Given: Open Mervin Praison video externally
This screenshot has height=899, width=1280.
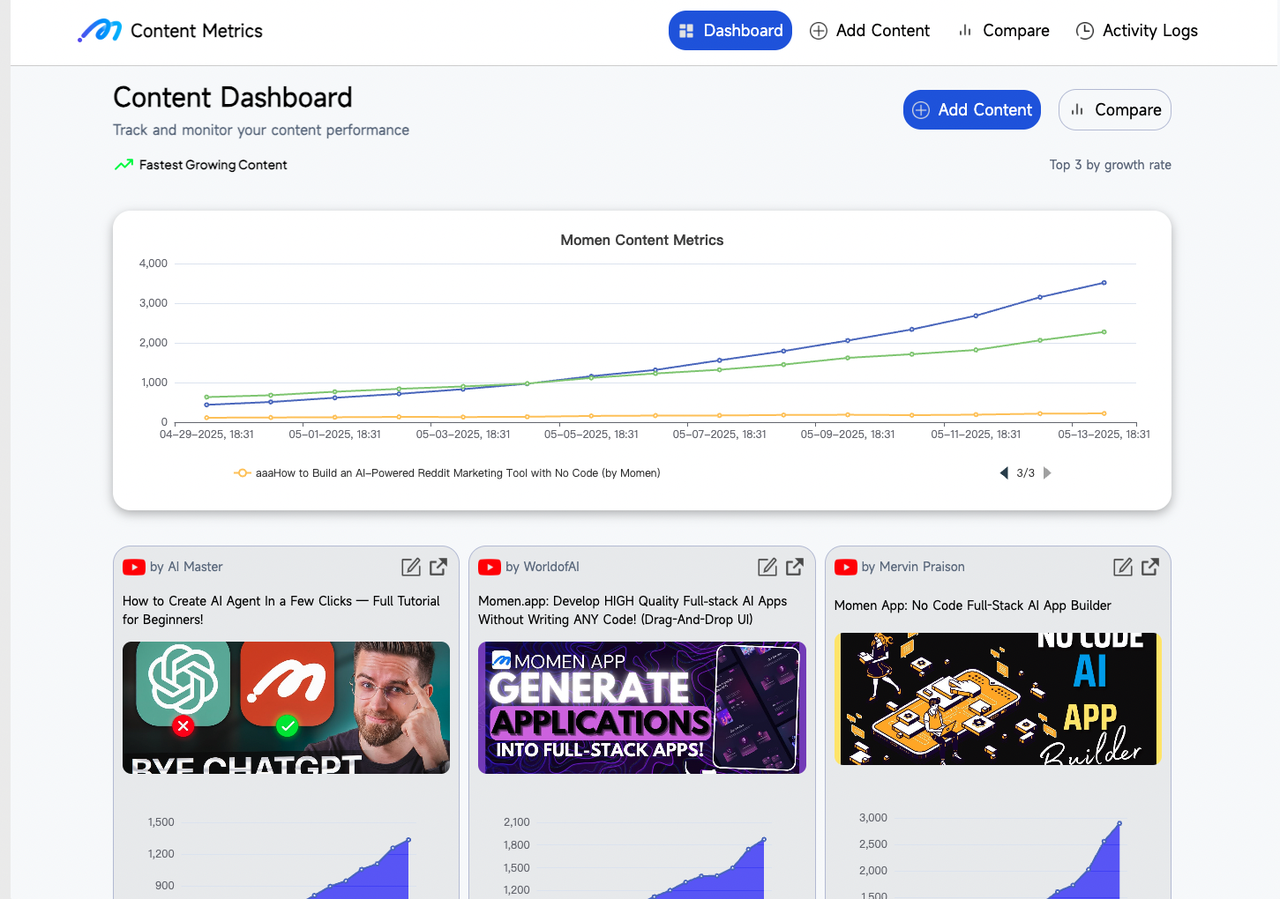Looking at the screenshot, I should coord(1150,567).
